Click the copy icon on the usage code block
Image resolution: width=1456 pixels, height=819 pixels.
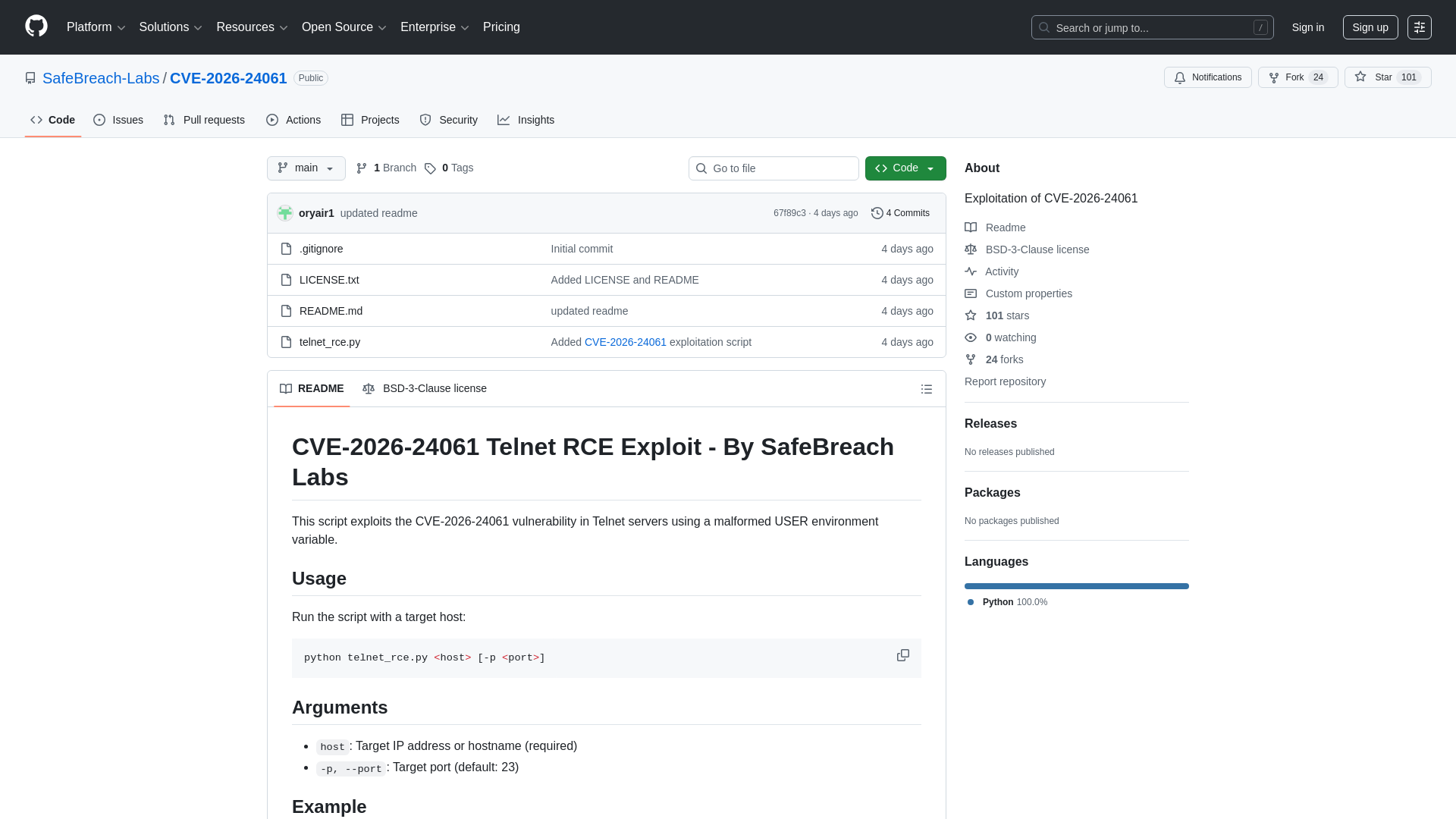(903, 655)
